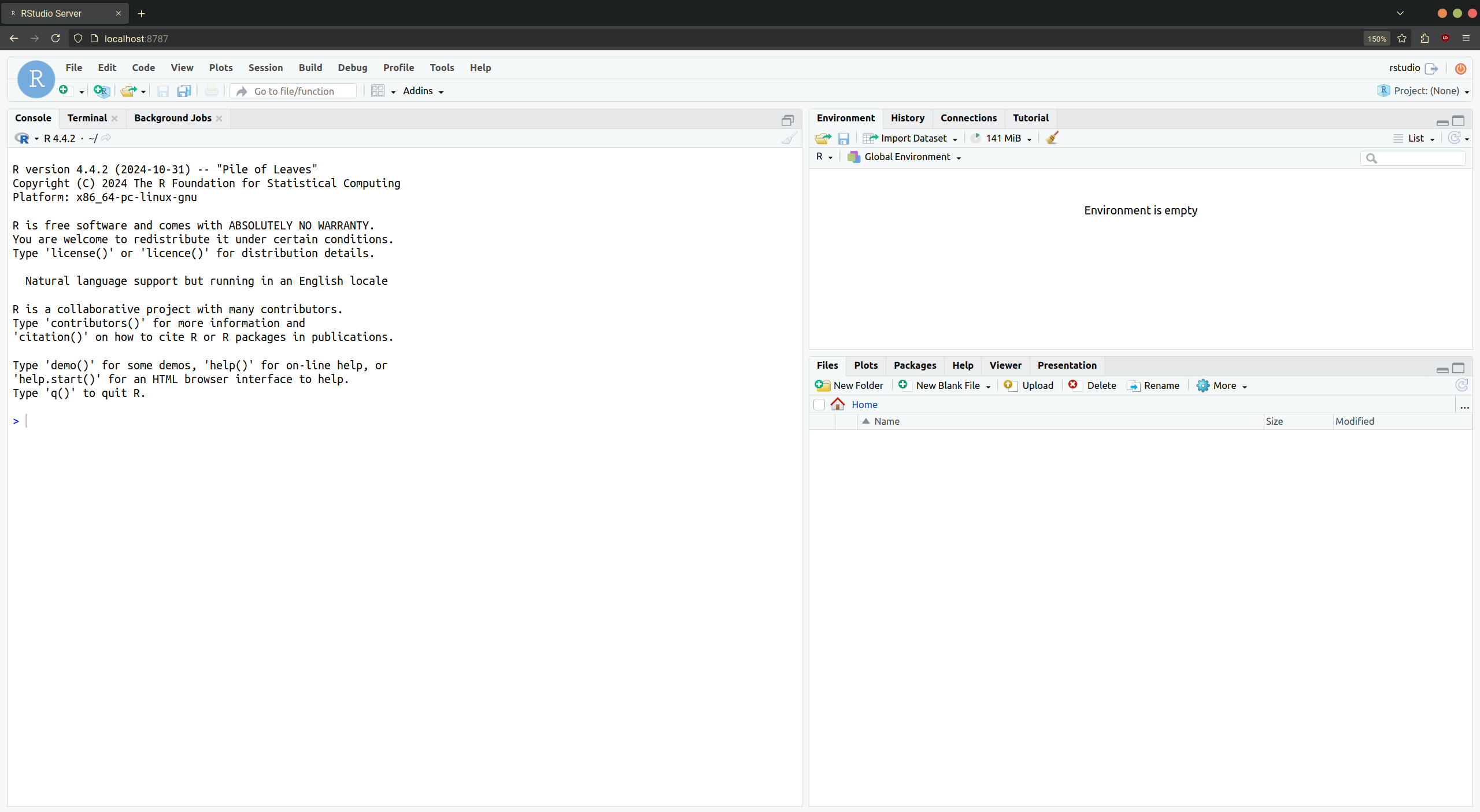Viewport: 1480px width, 812px height.
Task: Click the Load Workspace icon in Environment
Action: click(x=822, y=138)
